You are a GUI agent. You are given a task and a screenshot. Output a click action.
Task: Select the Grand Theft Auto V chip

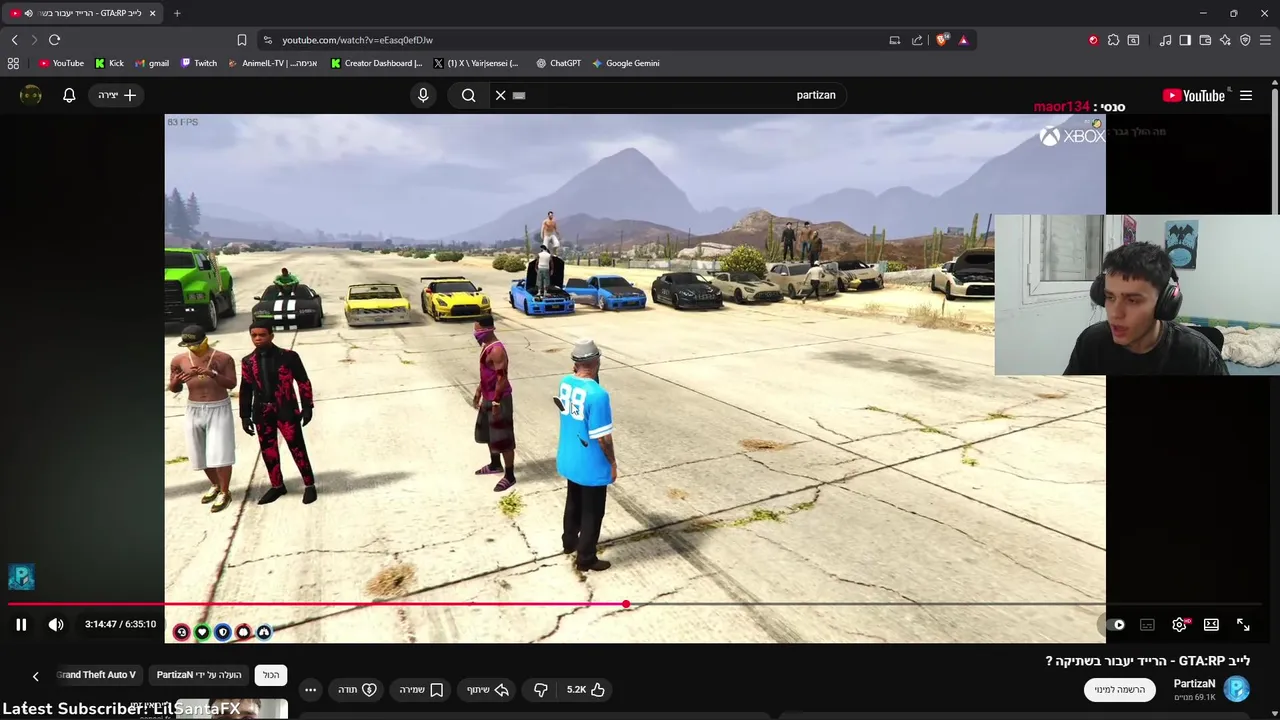pos(97,675)
